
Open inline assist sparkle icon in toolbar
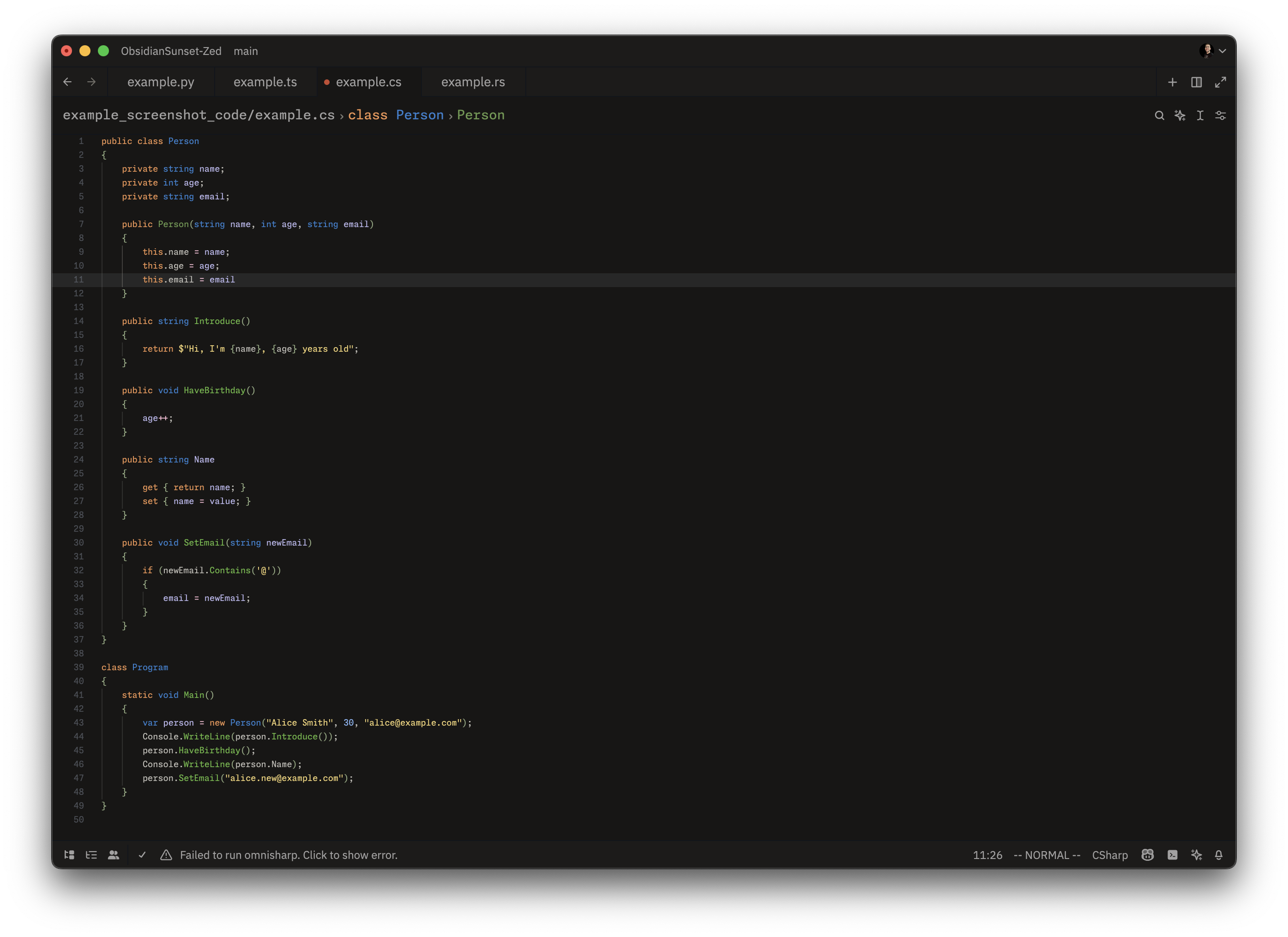click(x=1180, y=116)
